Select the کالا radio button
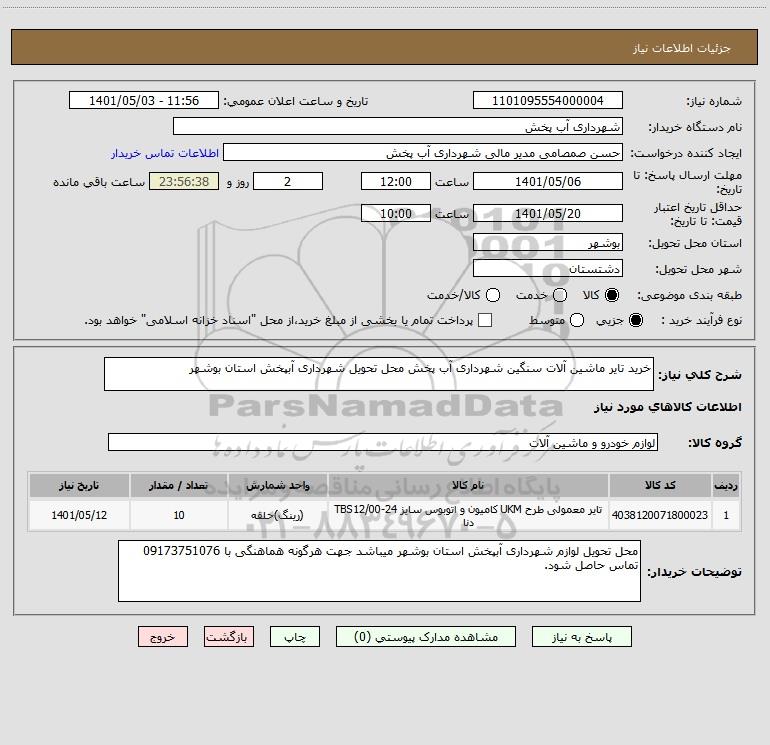This screenshot has width=770, height=745. pos(612,295)
